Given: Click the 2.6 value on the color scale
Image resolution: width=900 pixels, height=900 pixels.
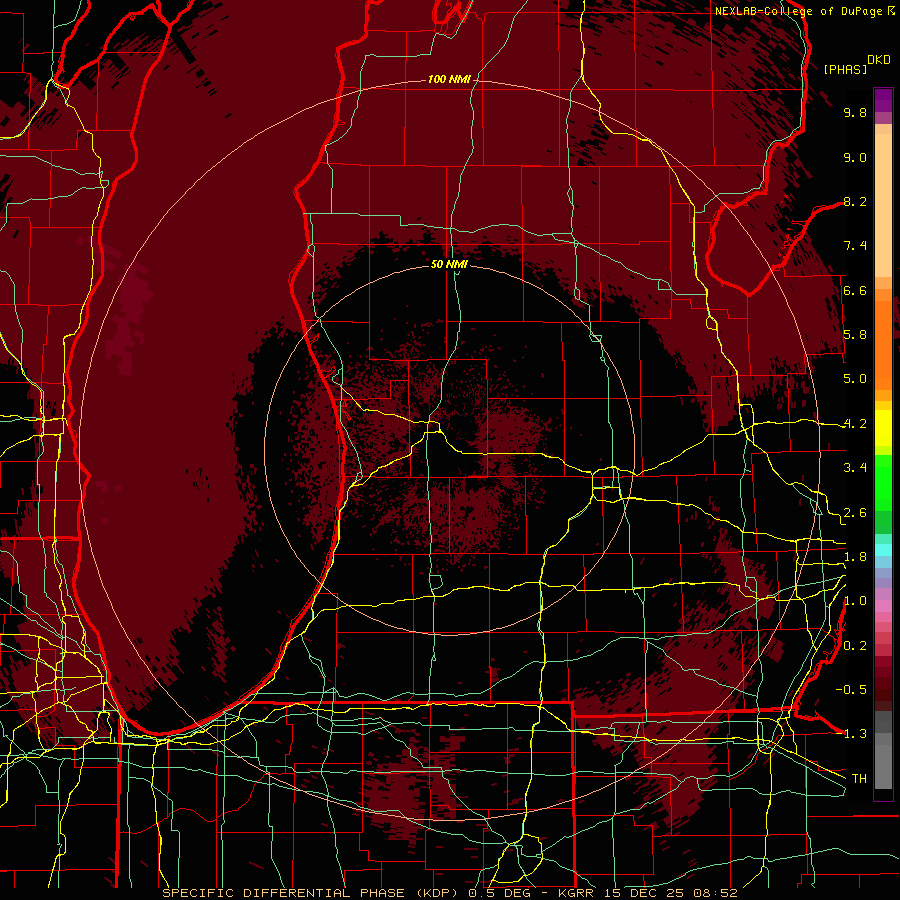Looking at the screenshot, I should click(x=855, y=513).
